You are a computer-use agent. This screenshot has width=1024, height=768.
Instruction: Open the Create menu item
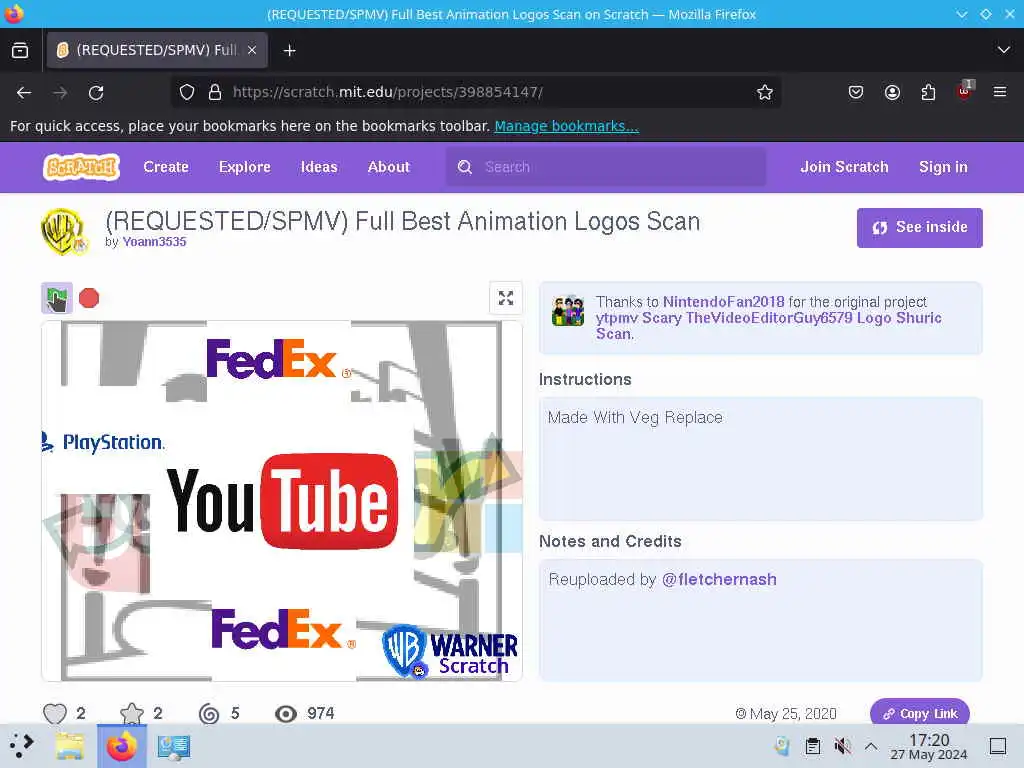pos(166,167)
